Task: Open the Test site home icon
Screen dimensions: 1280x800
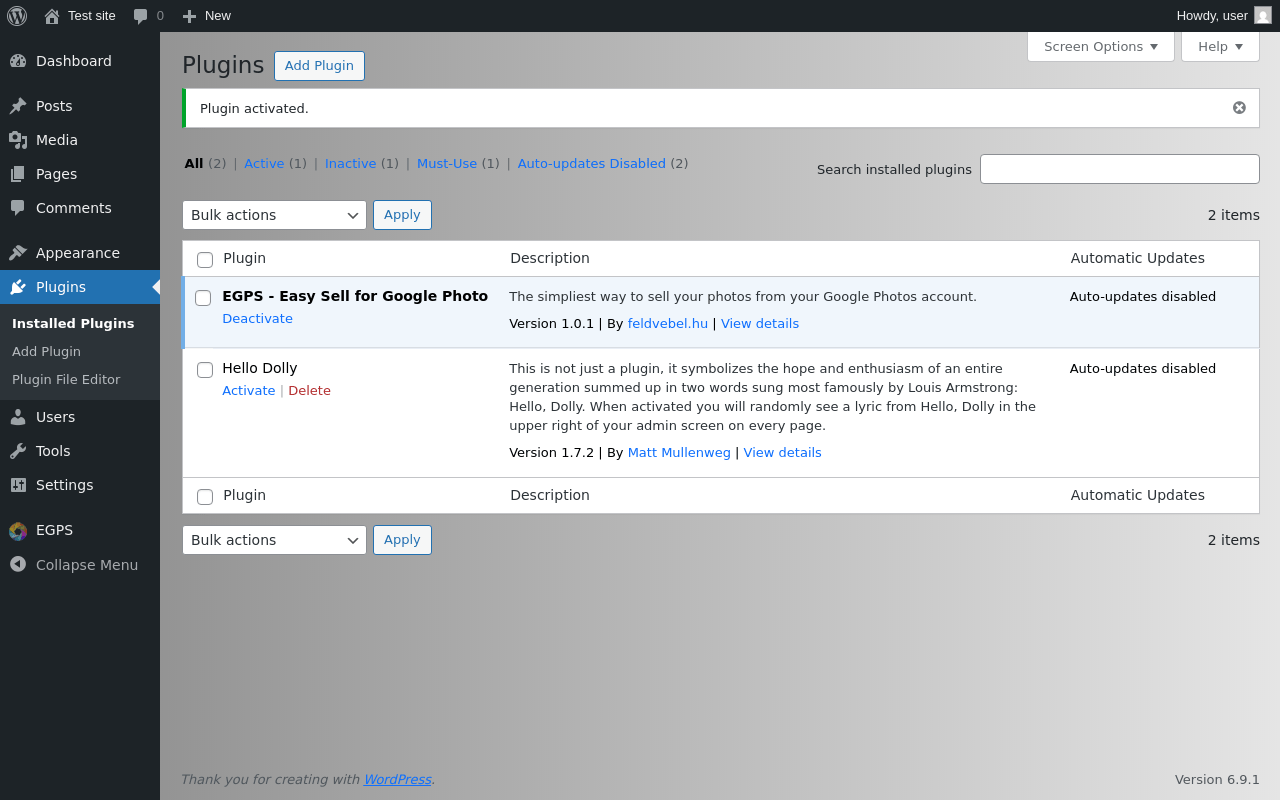Action: pos(52,16)
